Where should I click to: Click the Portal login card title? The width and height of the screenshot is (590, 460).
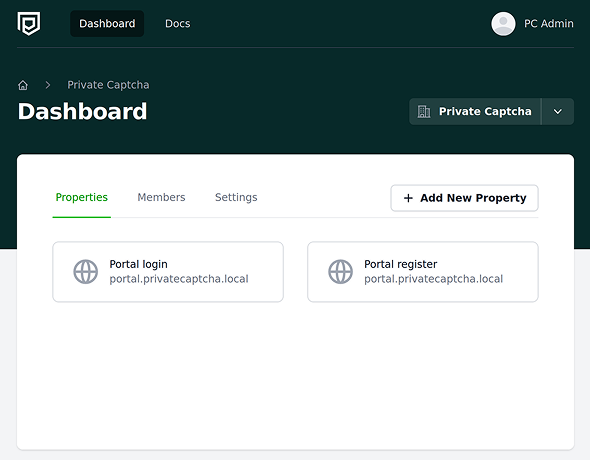tap(138, 264)
